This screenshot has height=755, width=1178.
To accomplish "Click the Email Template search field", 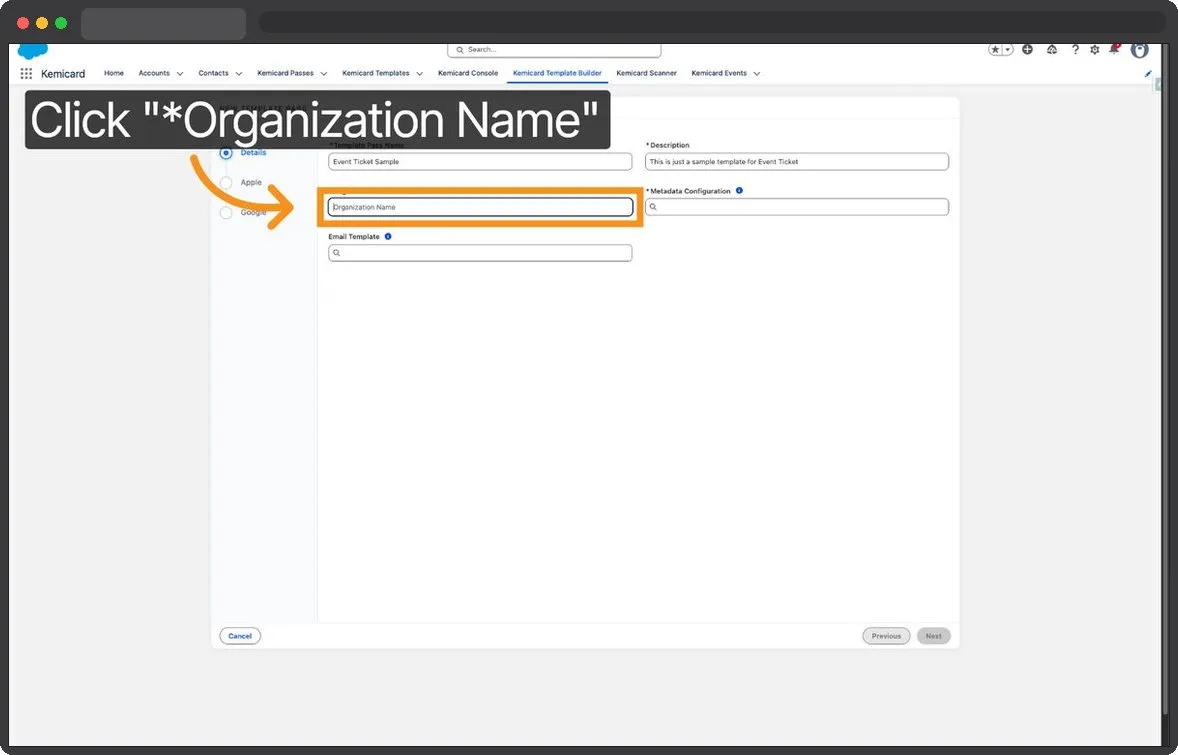I will 480,253.
